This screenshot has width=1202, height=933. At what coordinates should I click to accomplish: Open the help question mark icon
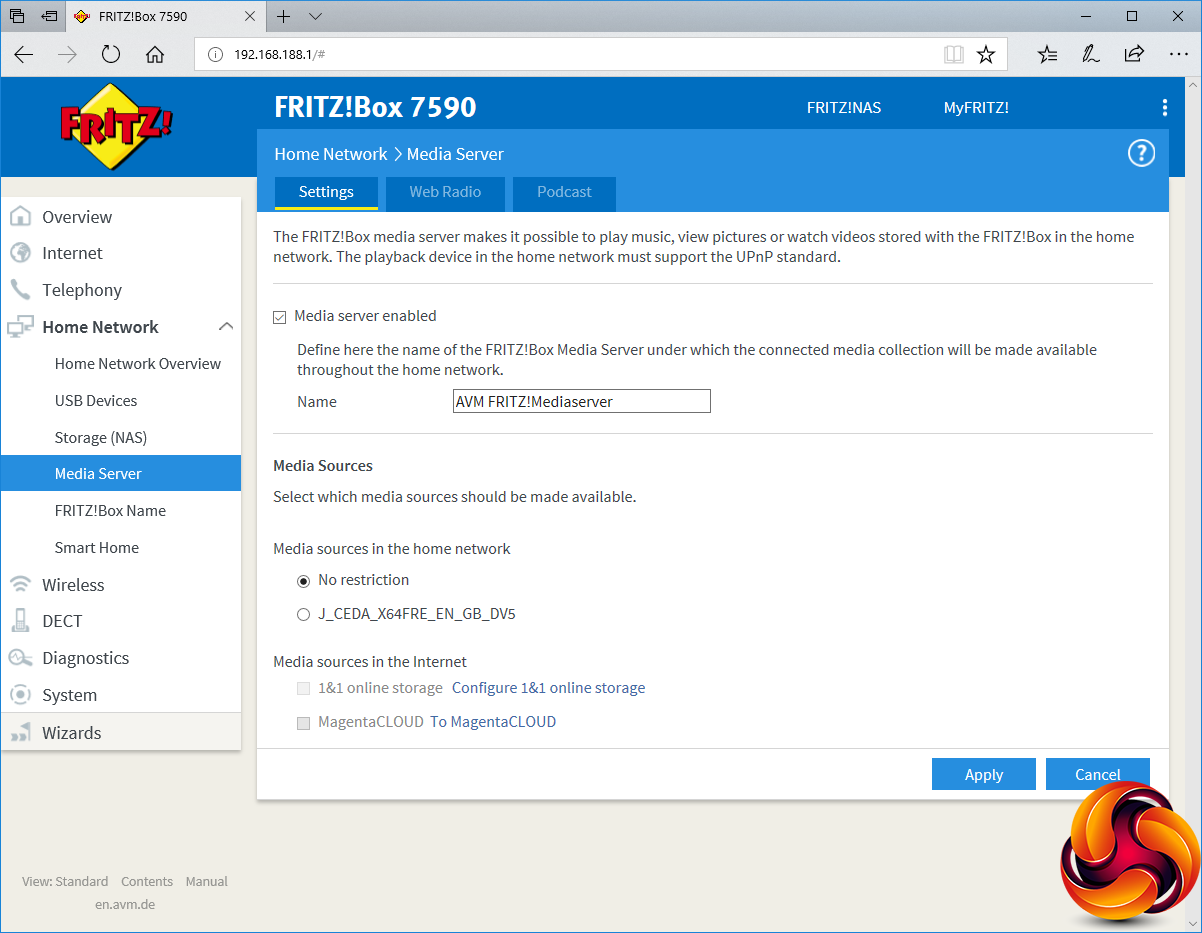pos(1141,153)
